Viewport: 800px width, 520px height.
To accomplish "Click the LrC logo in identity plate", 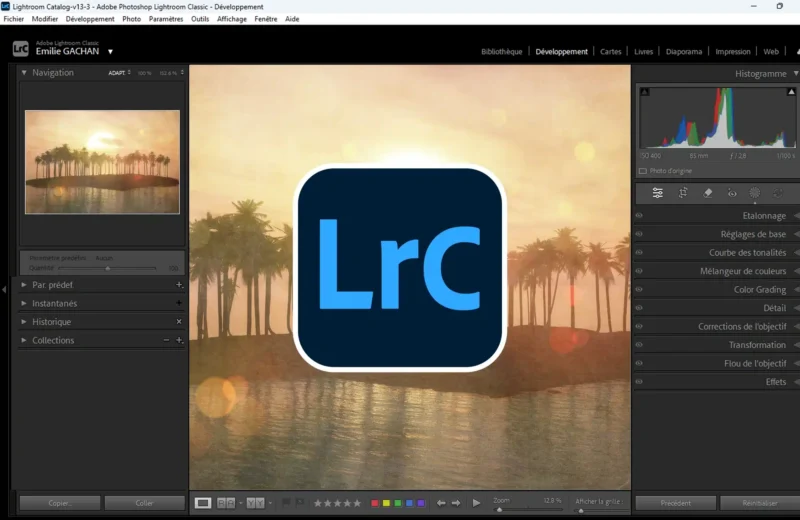I will [x=20, y=48].
